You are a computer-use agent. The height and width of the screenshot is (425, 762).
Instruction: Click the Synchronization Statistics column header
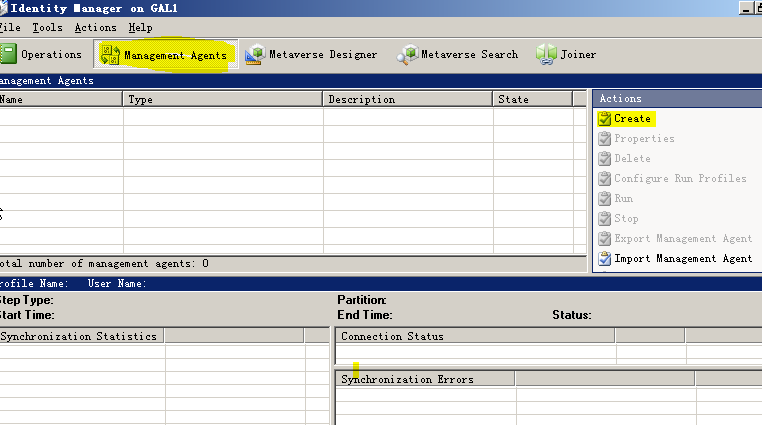(x=82, y=336)
